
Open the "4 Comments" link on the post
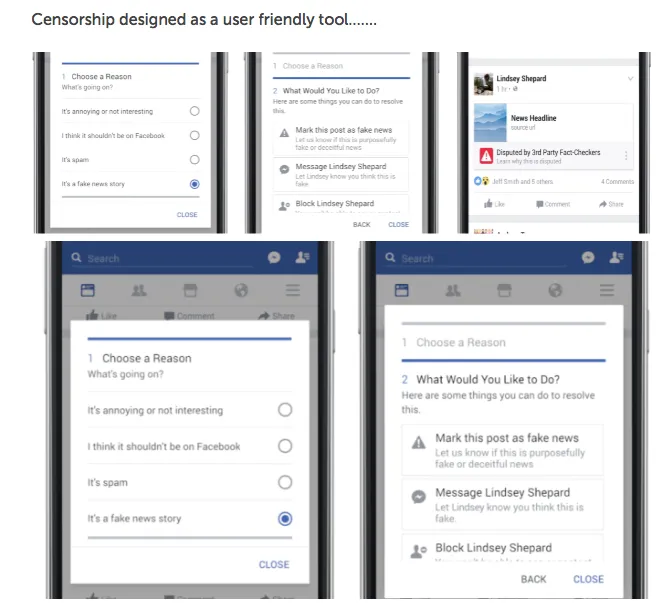[x=617, y=181]
